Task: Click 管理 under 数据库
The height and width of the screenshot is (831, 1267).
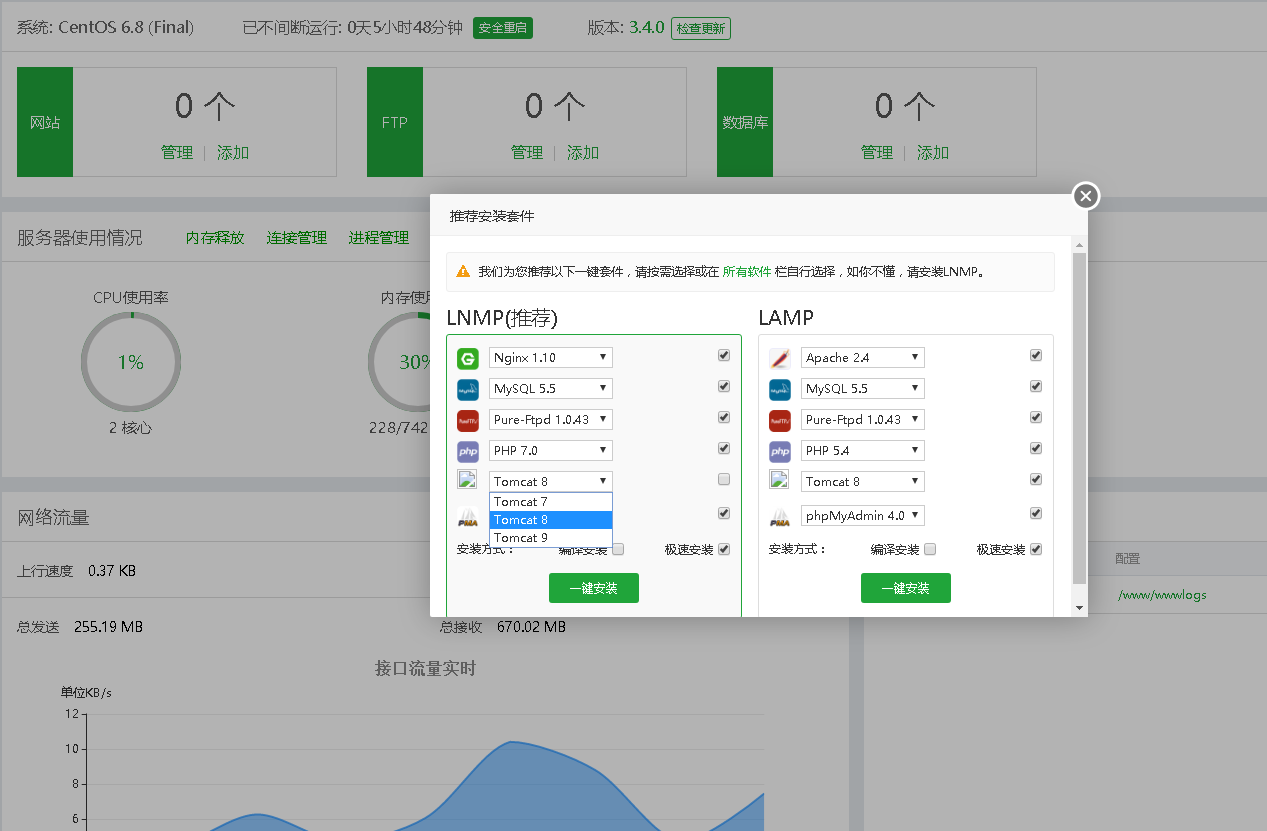Action: (877, 153)
